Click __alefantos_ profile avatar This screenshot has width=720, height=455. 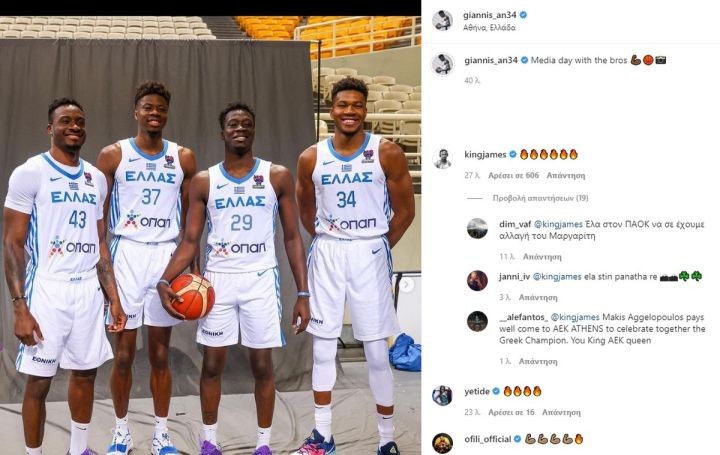477,321
